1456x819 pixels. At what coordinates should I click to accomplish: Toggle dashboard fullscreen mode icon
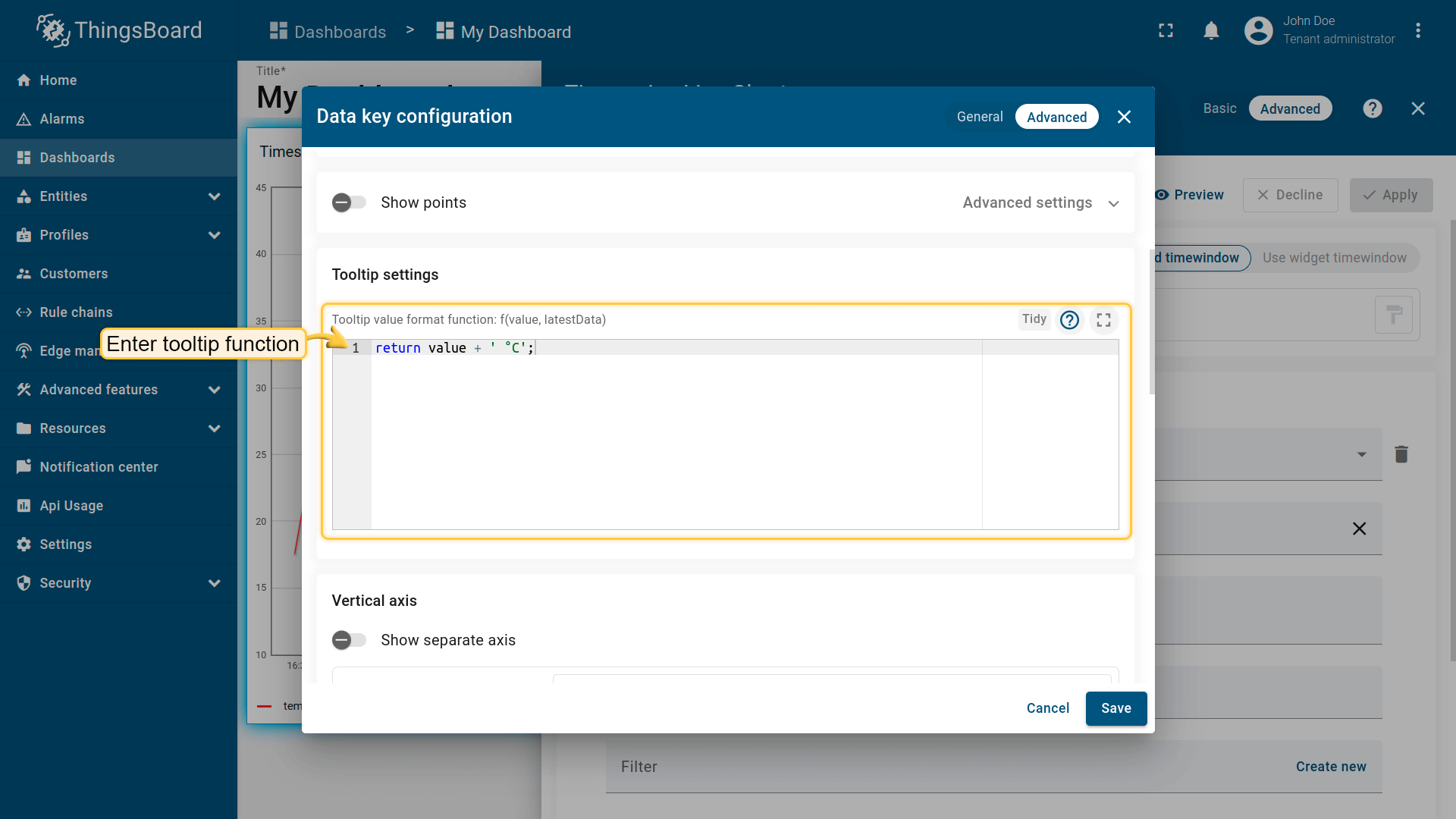[1166, 31]
